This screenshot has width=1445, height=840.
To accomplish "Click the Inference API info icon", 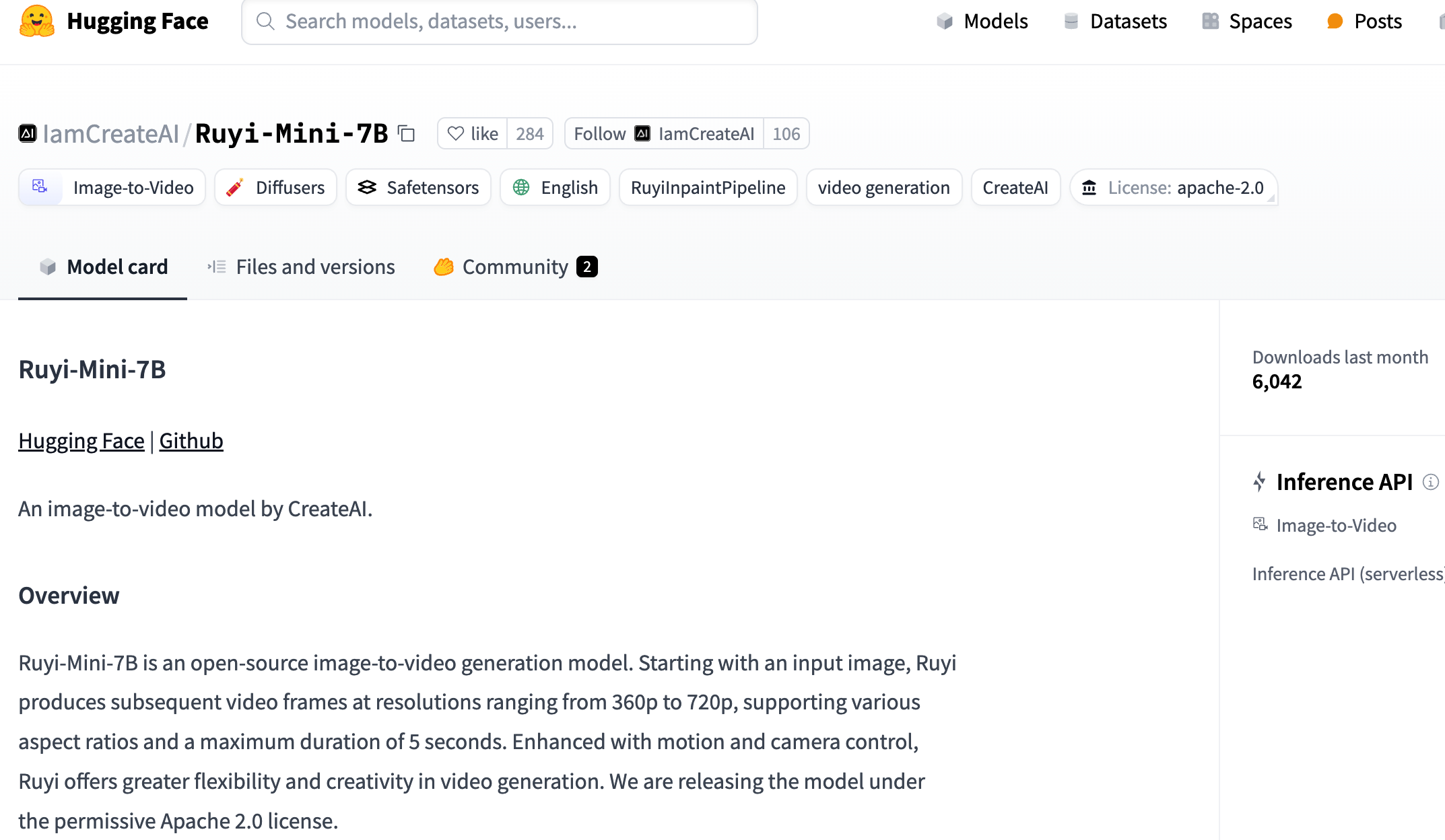I will (1430, 482).
